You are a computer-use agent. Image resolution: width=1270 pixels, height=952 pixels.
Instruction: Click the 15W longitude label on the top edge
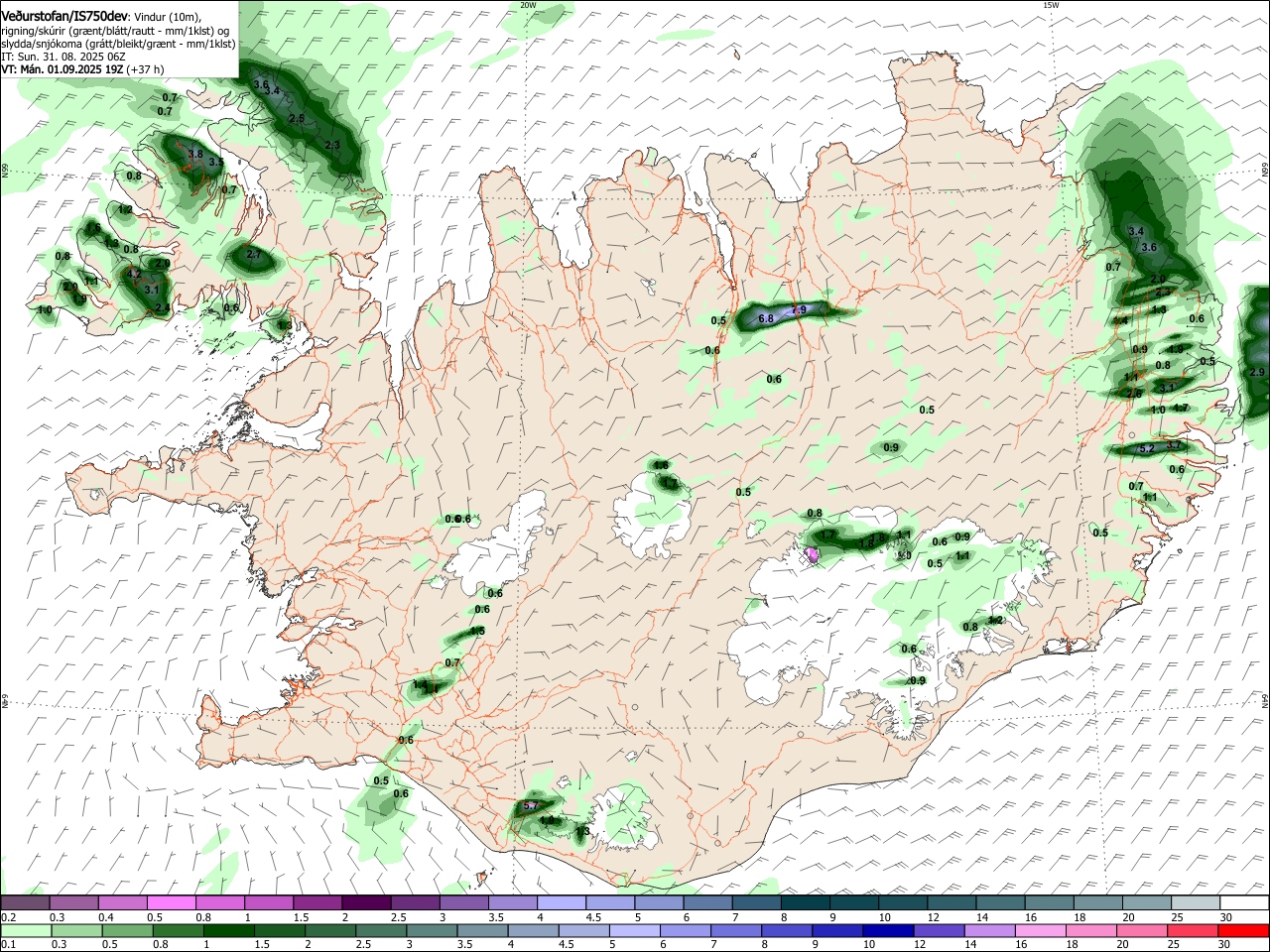point(1050,5)
